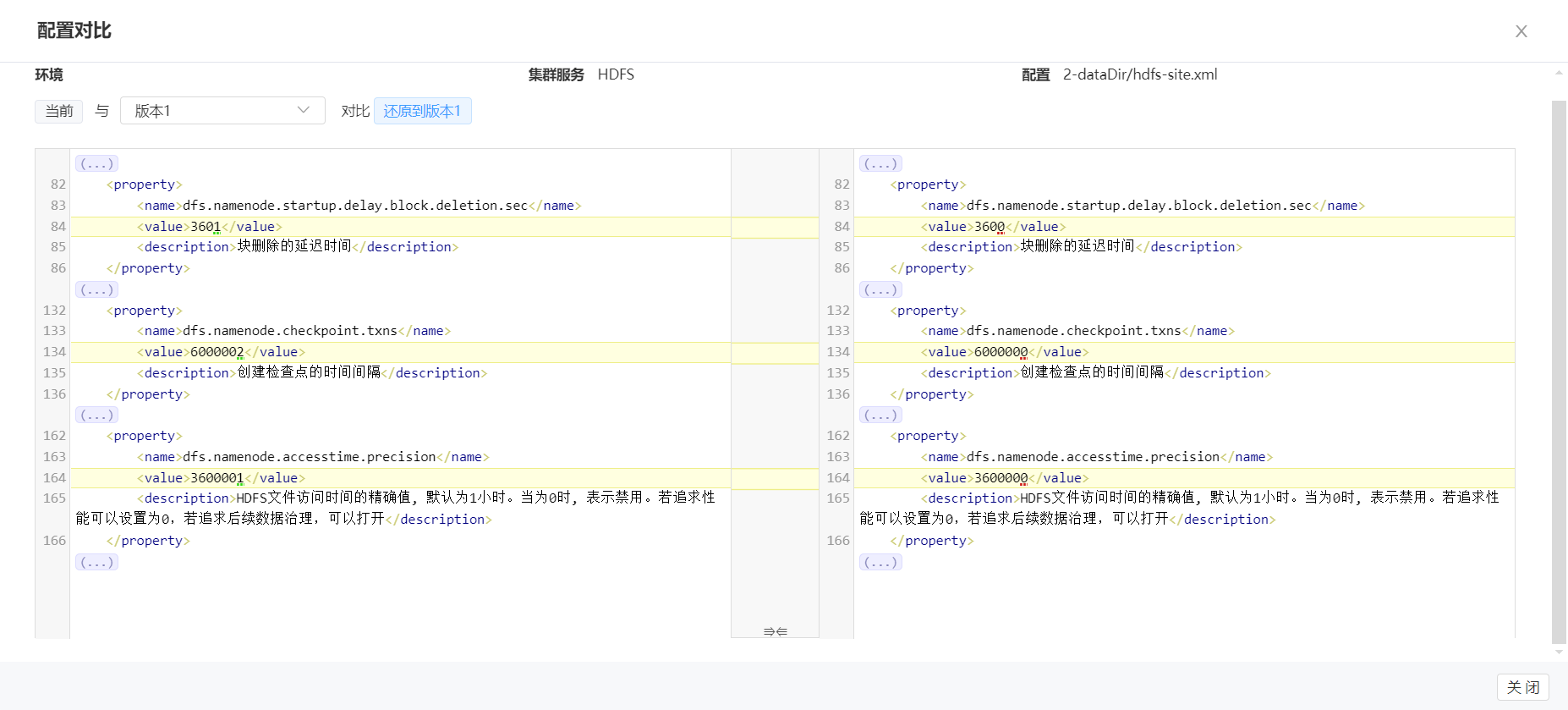Viewport: 1568px width, 710px height.
Task: Click value 3600000 line 164 in right pane
Action: click(1184, 478)
